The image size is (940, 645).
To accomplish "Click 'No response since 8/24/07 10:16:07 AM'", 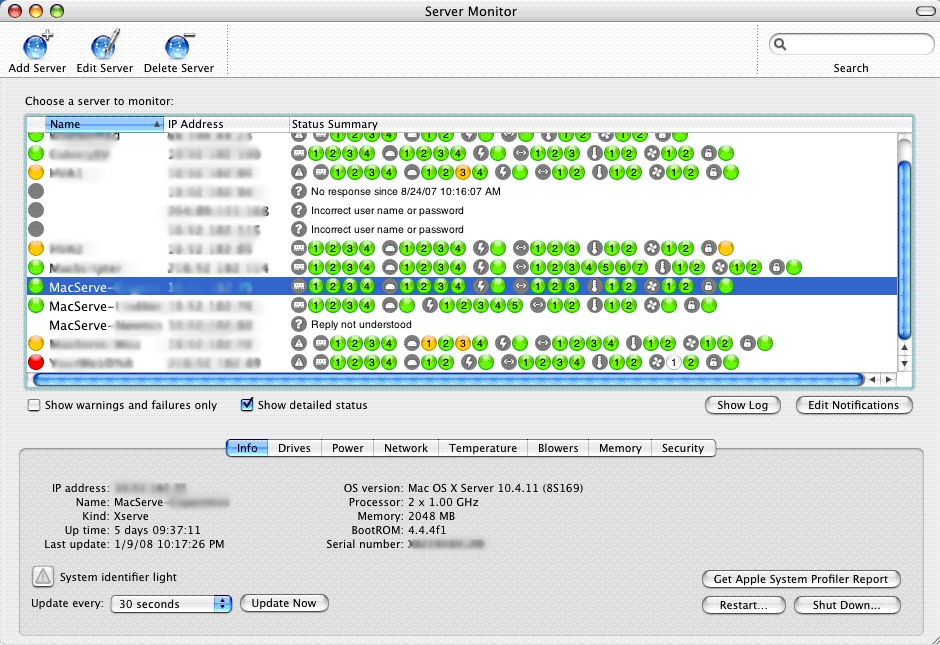I will coord(406,191).
